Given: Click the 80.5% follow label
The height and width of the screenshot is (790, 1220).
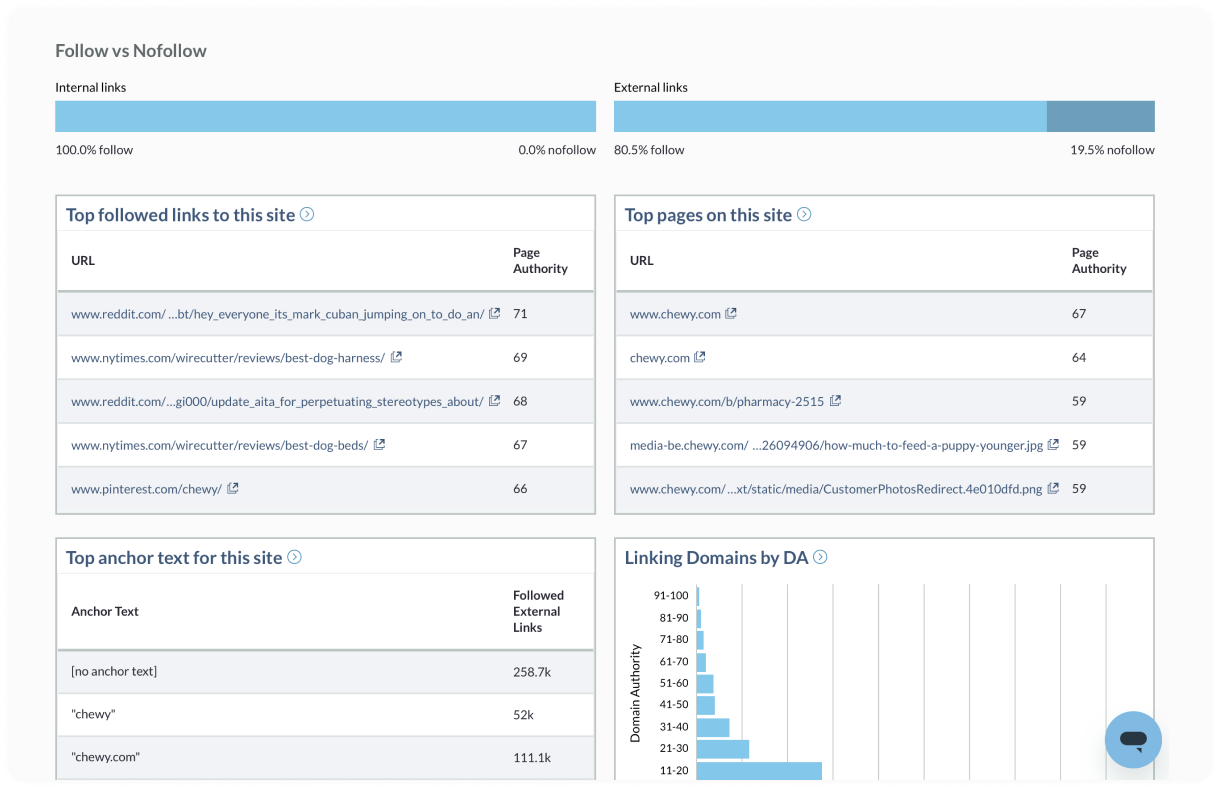Looking at the screenshot, I should (x=649, y=150).
